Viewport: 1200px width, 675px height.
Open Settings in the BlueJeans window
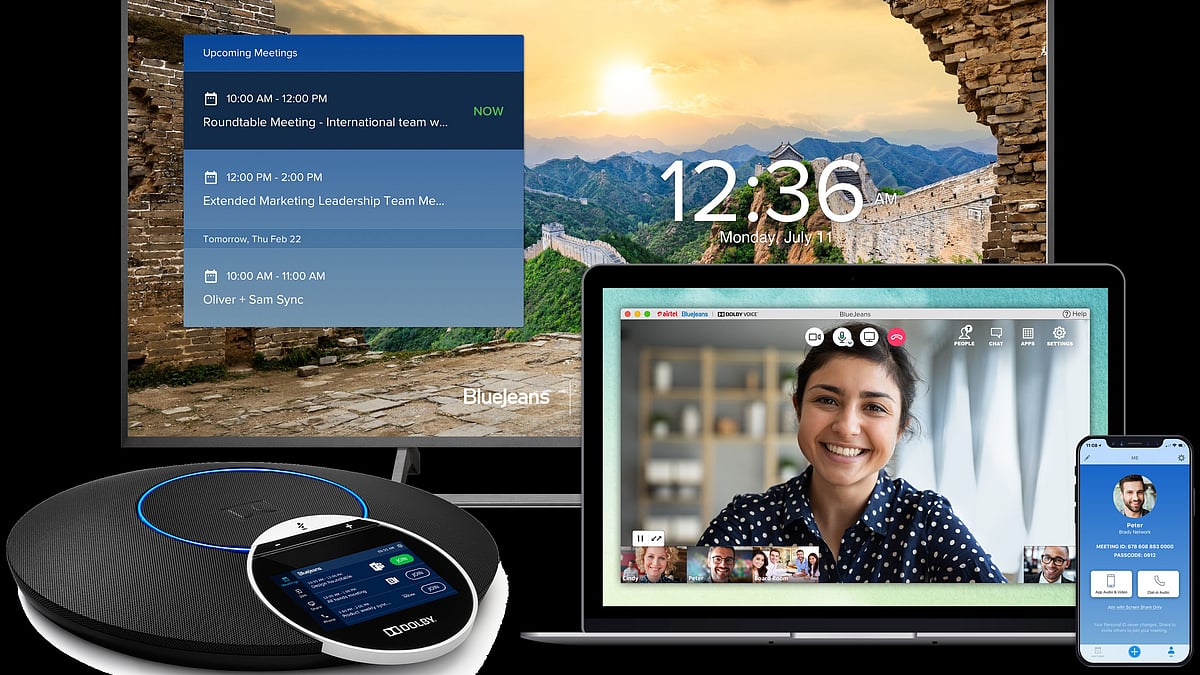1059,336
